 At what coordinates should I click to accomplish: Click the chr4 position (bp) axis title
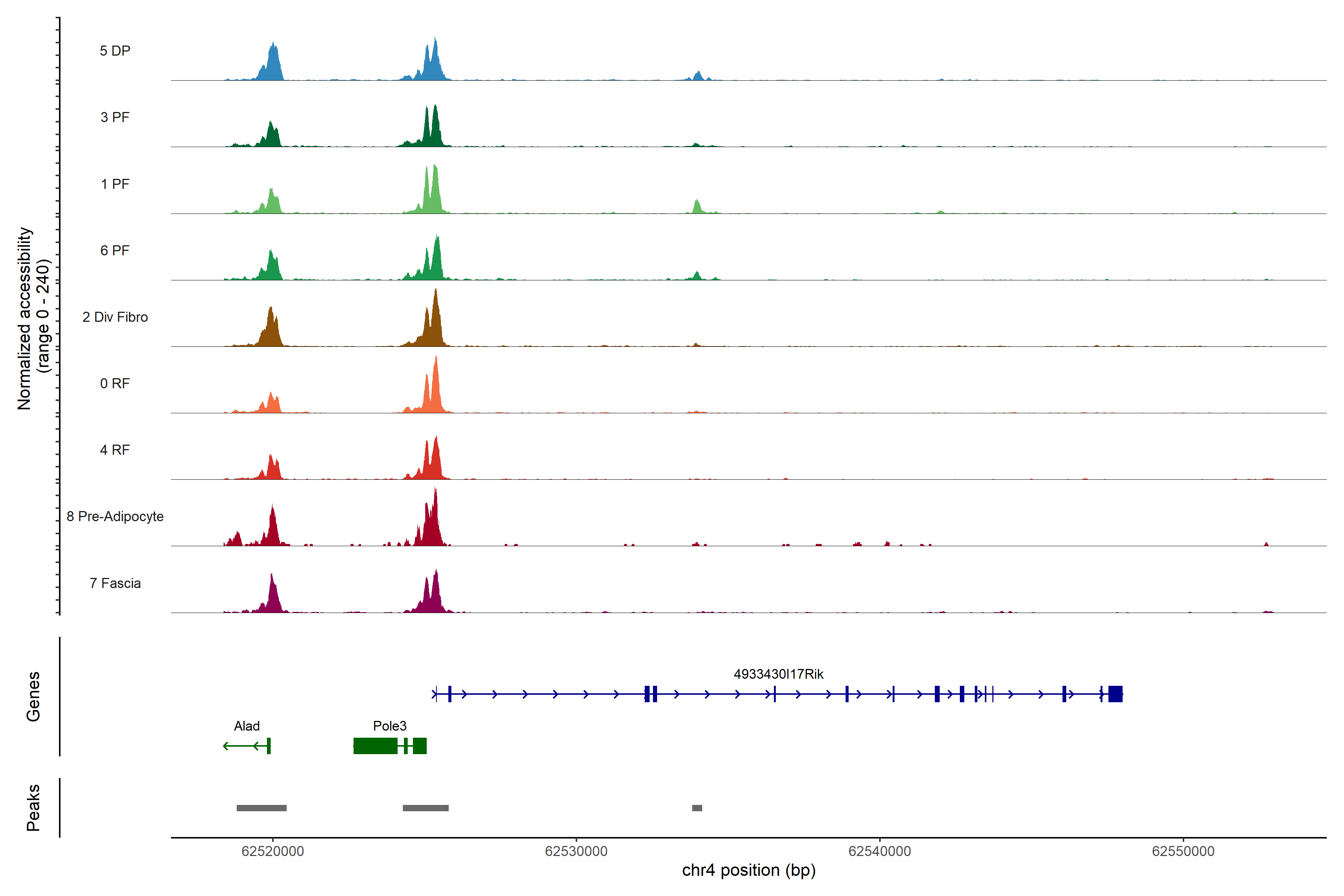point(749,870)
